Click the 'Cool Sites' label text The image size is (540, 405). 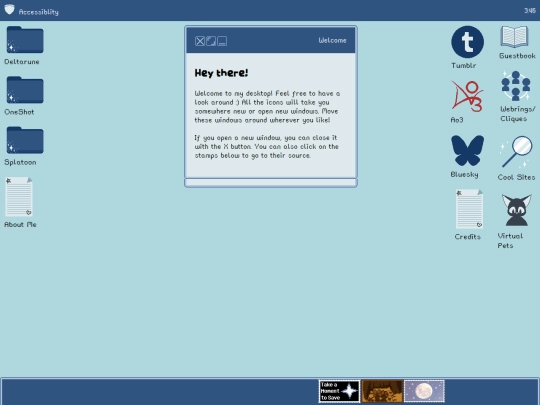click(x=516, y=177)
